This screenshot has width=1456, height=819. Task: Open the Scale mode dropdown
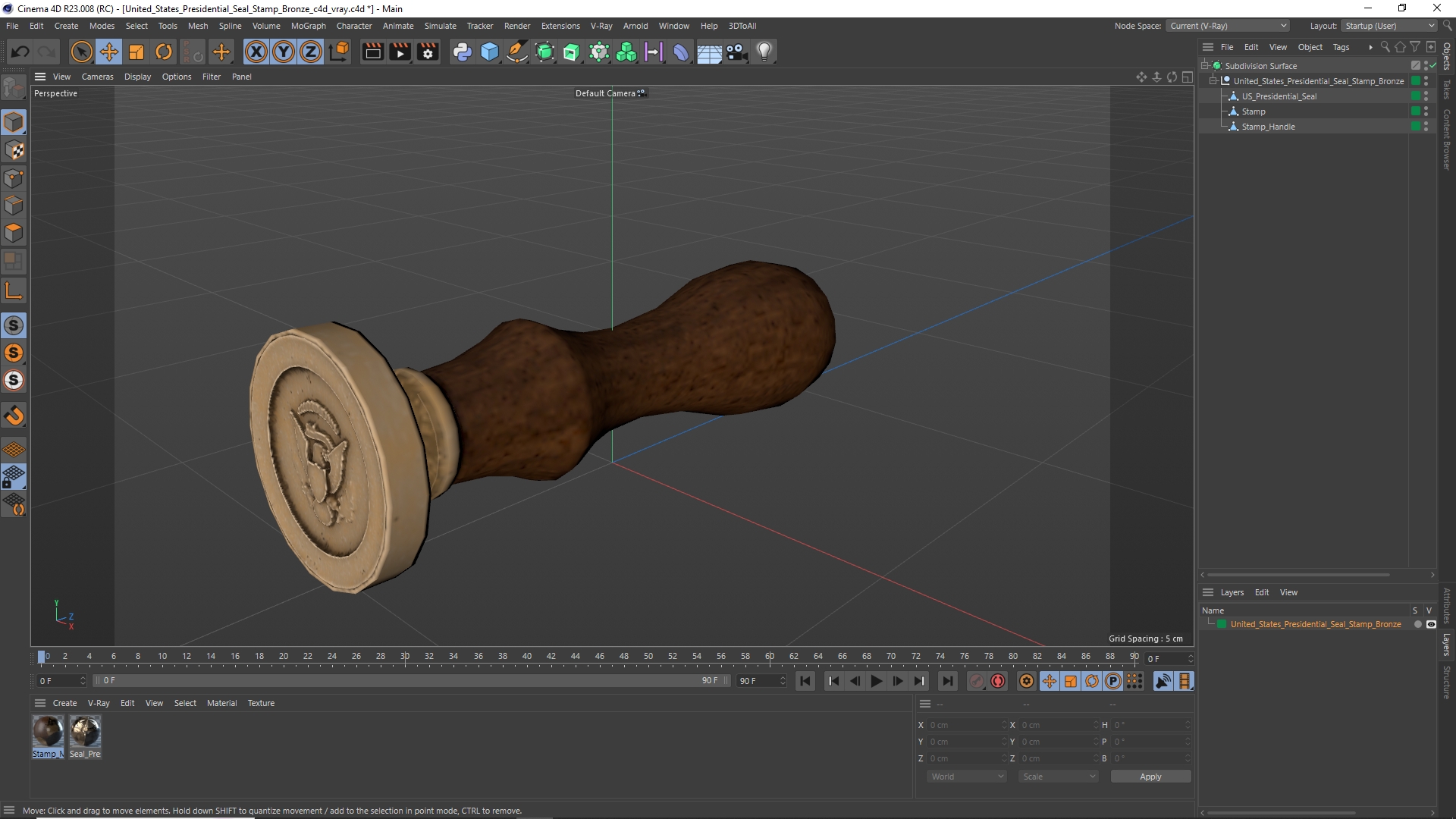click(x=1058, y=777)
